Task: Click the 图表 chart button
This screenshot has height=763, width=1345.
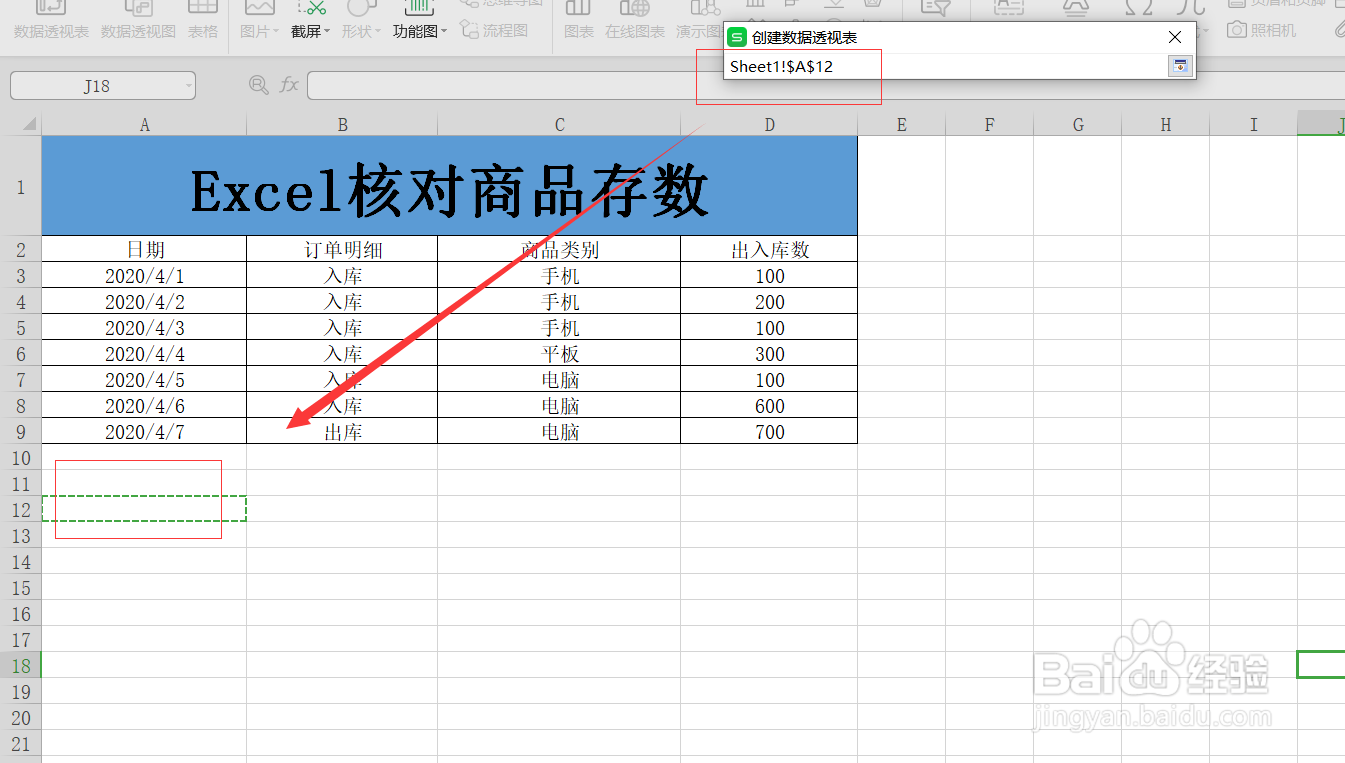Action: click(x=579, y=20)
